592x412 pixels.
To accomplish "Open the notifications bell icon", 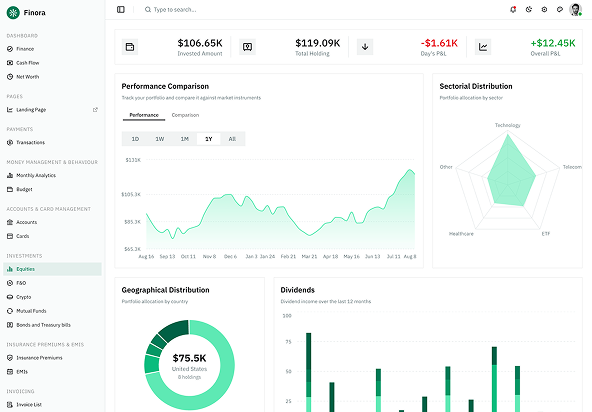I will pos(513,9).
